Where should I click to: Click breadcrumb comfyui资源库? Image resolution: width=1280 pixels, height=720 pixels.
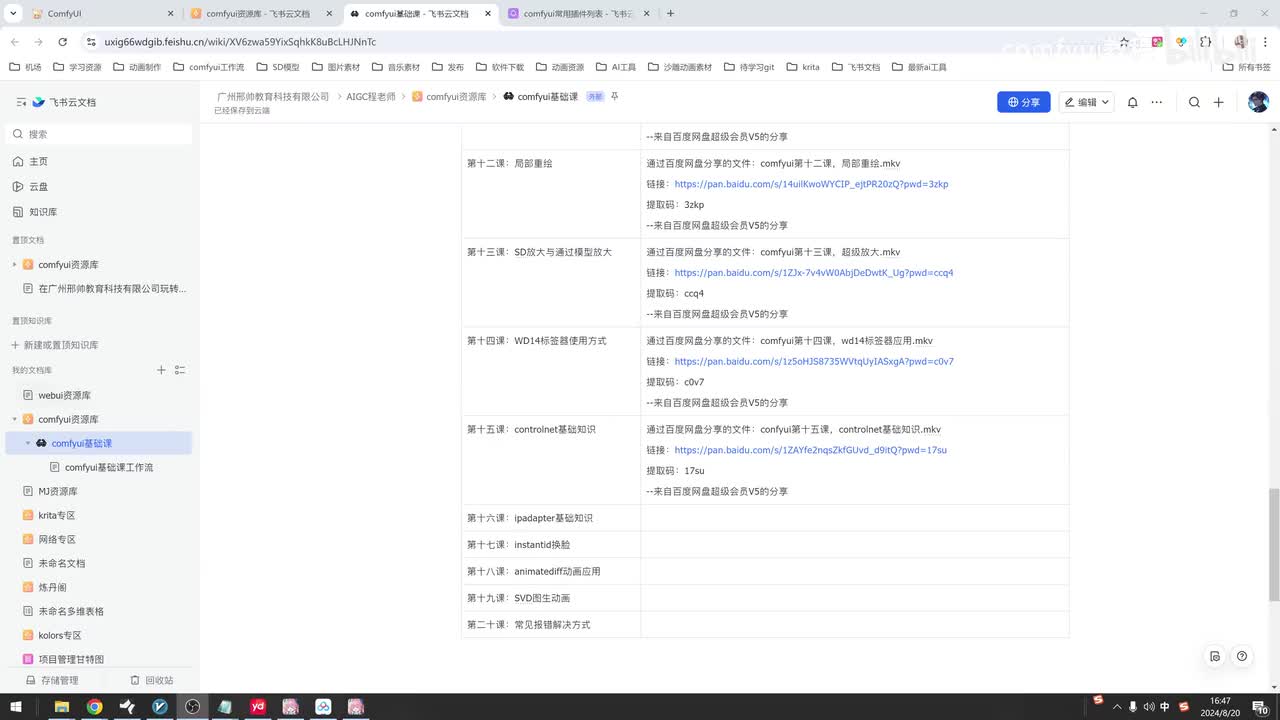(x=449, y=97)
